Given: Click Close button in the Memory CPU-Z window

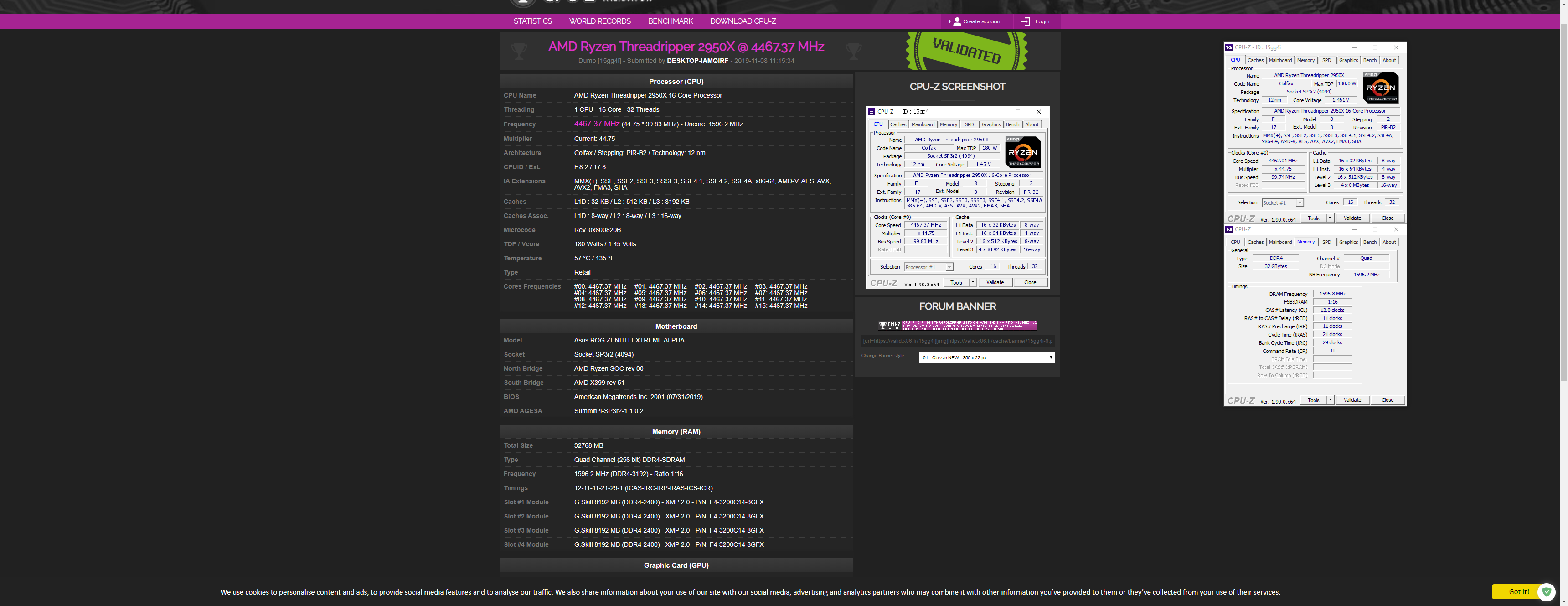Looking at the screenshot, I should (x=1387, y=400).
